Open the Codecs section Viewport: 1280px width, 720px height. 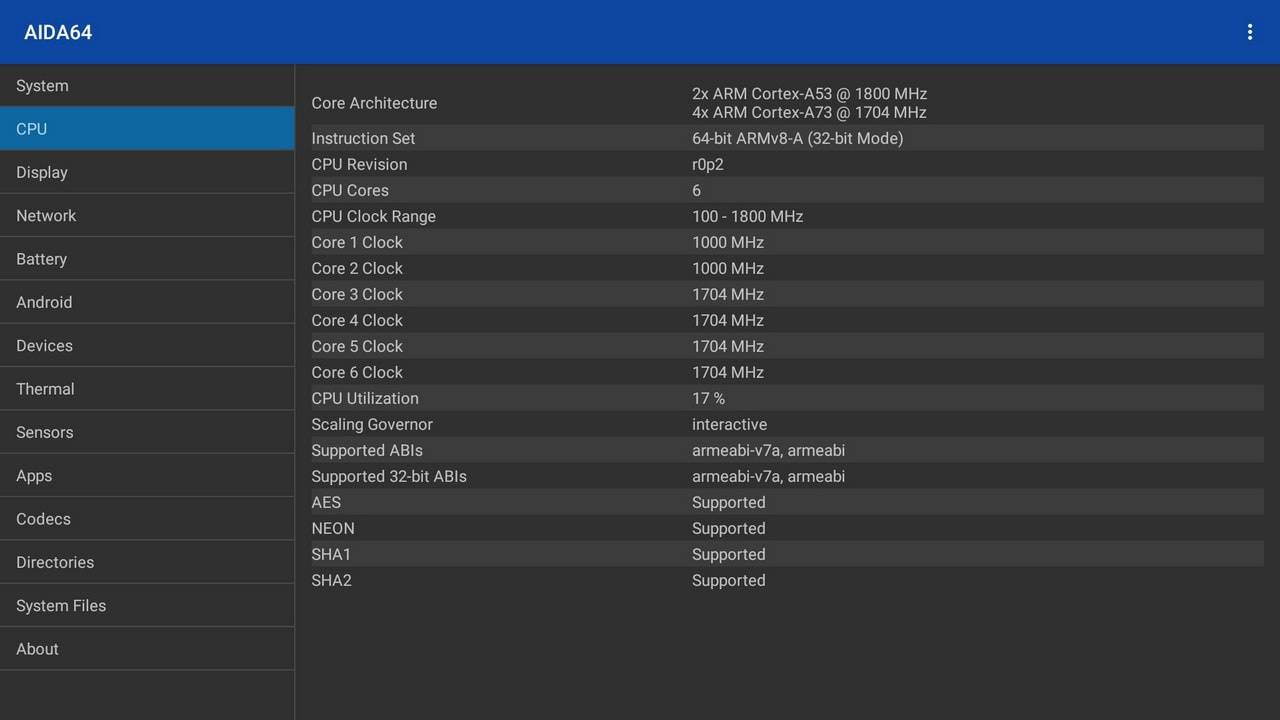pyautogui.click(x=147, y=519)
